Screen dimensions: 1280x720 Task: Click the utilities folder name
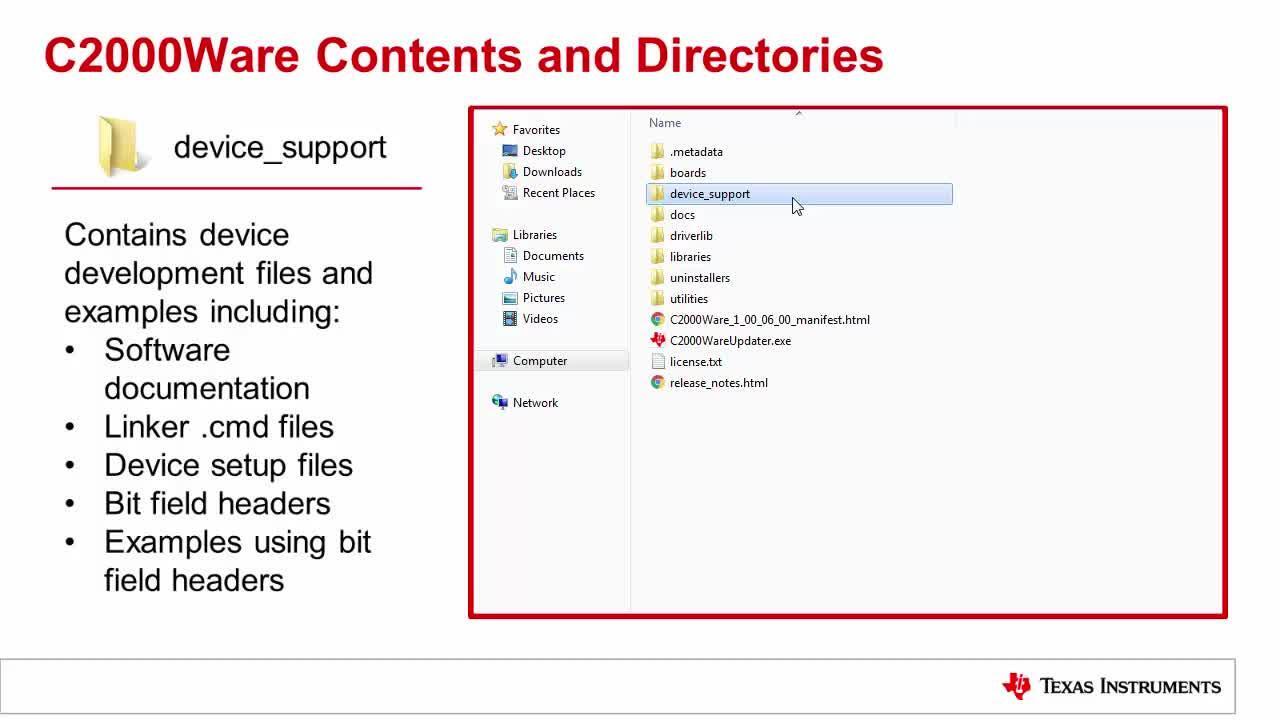pos(688,299)
